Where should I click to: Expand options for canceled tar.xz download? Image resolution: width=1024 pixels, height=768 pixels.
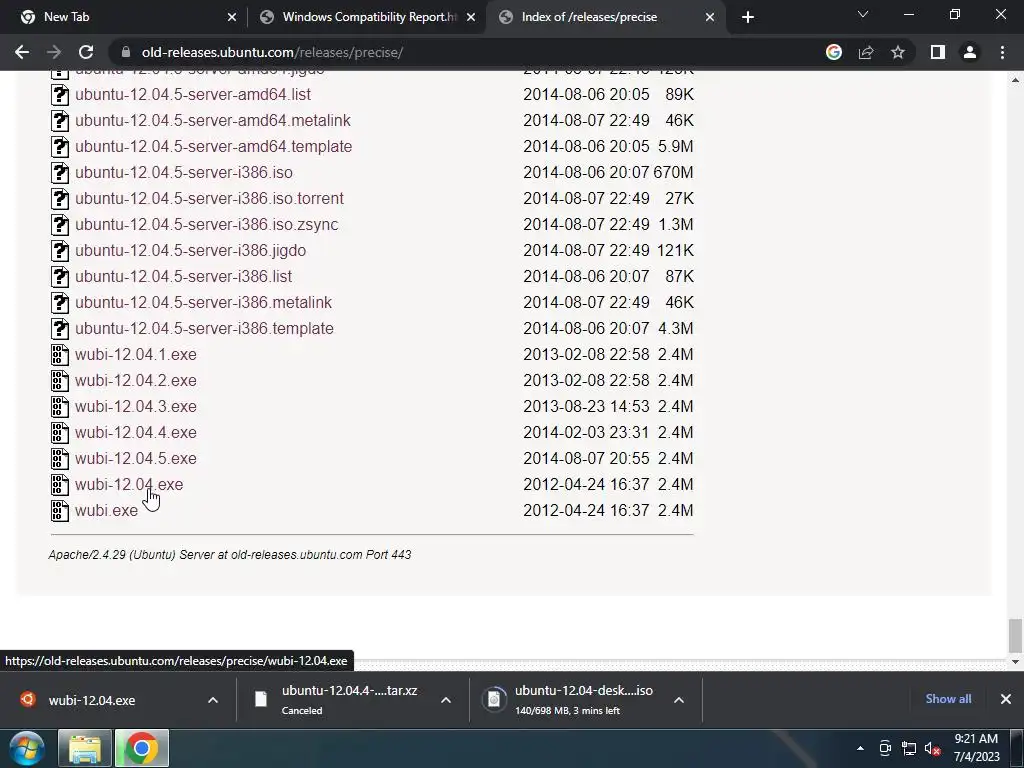tap(446, 700)
